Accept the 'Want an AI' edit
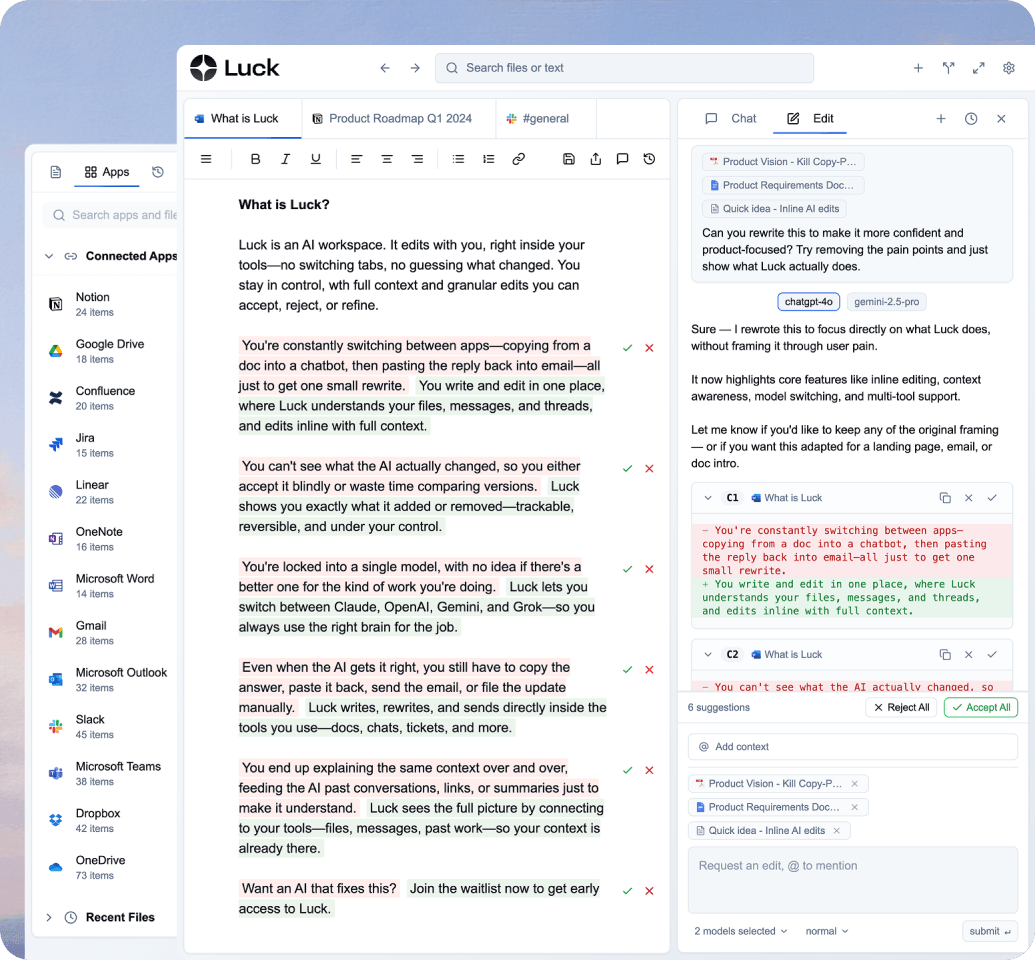 click(x=628, y=891)
